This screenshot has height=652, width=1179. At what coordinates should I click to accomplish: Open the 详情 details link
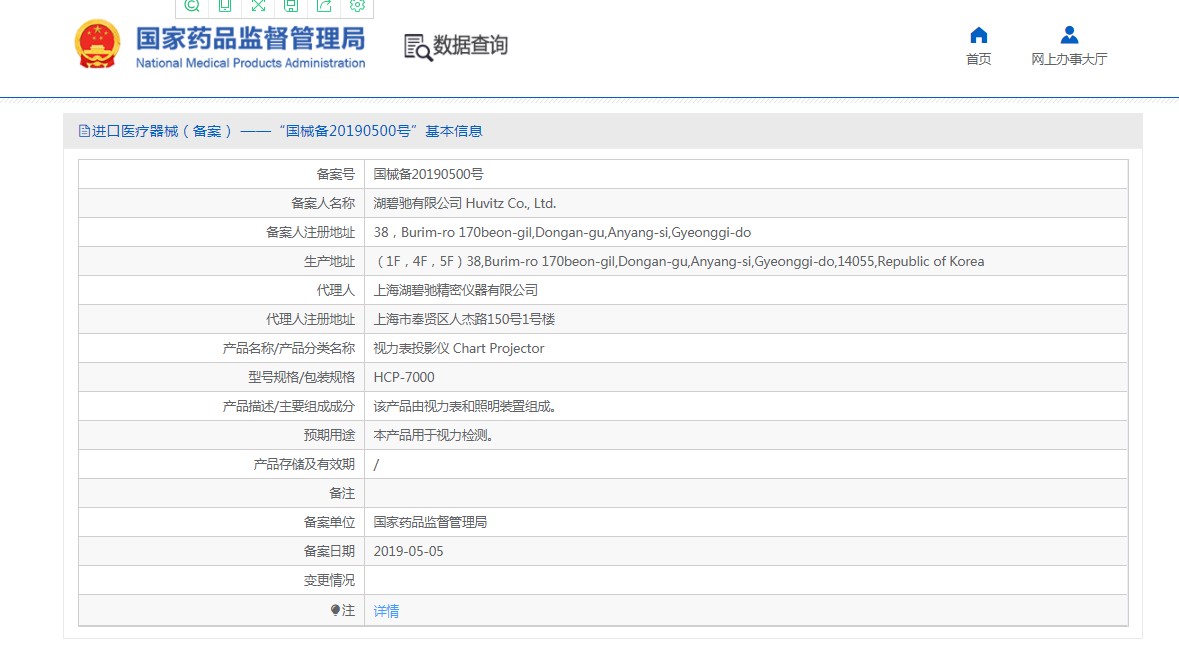pos(386,611)
